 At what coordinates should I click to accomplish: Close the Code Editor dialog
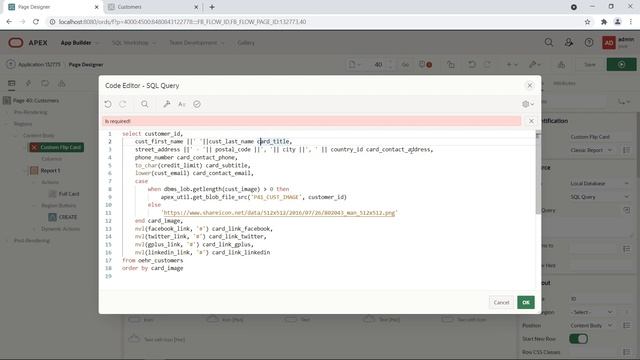tap(529, 85)
